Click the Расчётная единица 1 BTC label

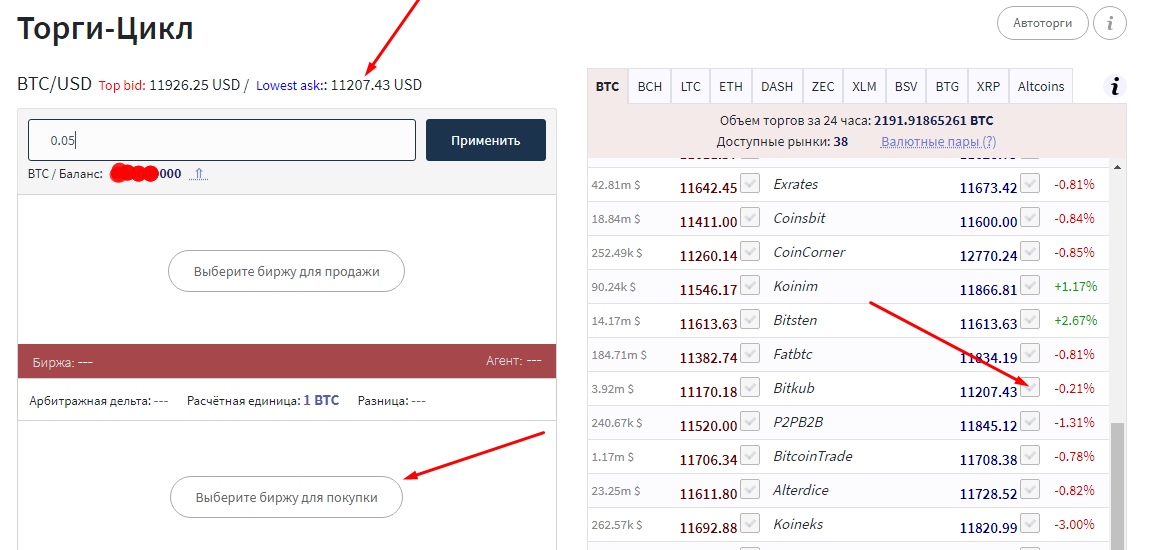[263, 400]
